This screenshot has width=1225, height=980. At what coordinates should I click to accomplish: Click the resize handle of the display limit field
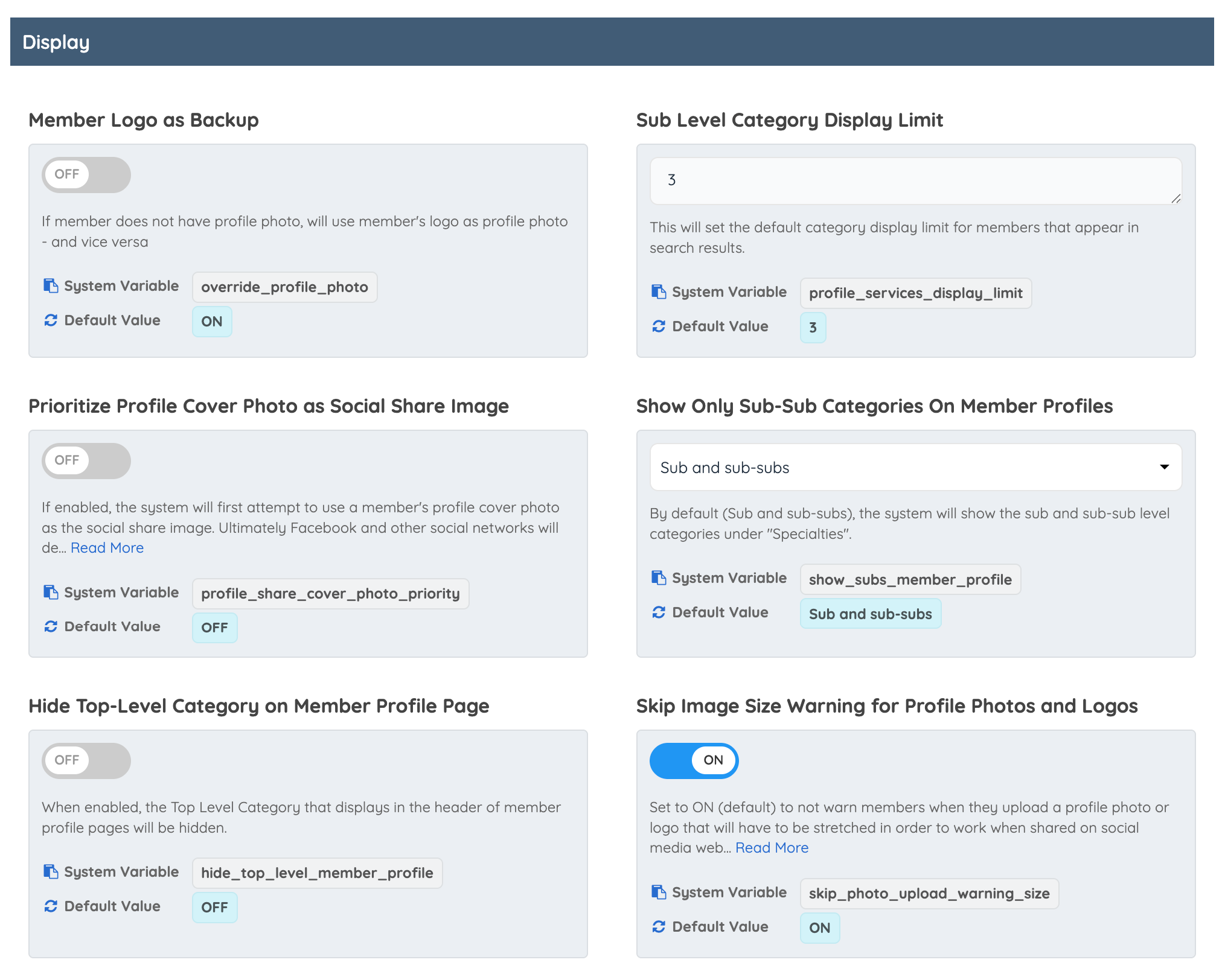(x=1175, y=199)
